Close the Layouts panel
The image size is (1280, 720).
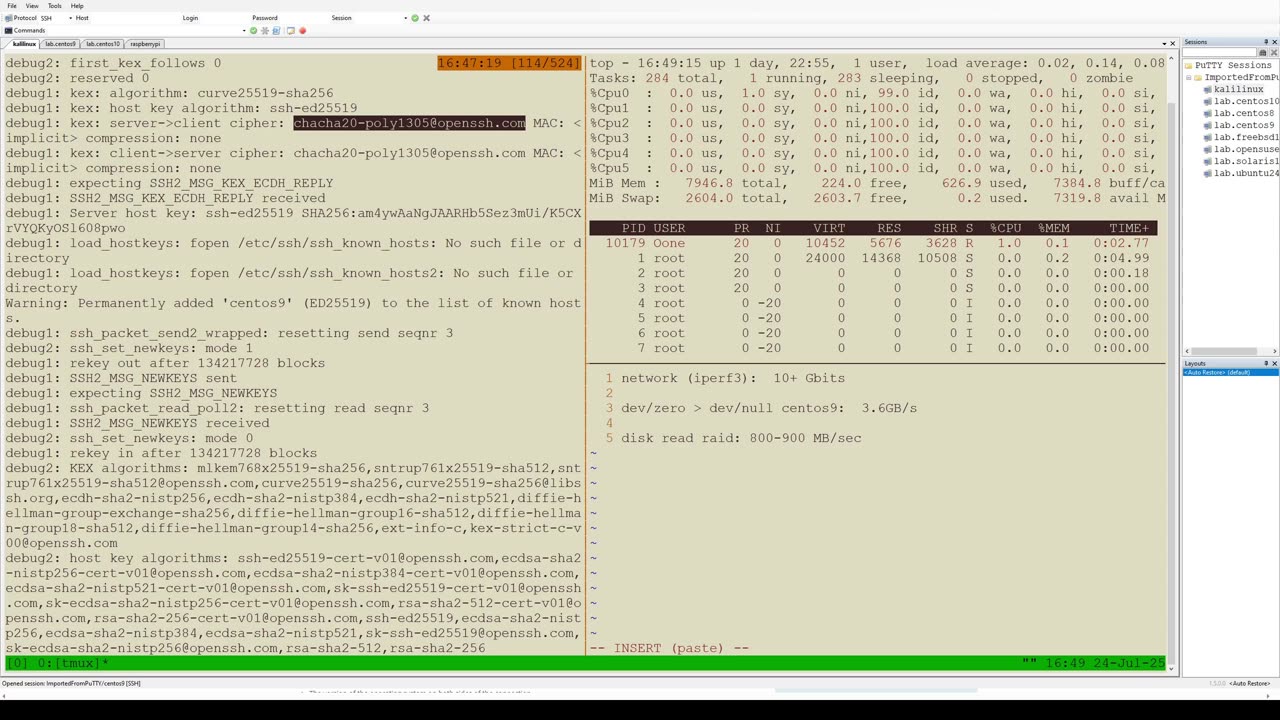[x=1275, y=363]
